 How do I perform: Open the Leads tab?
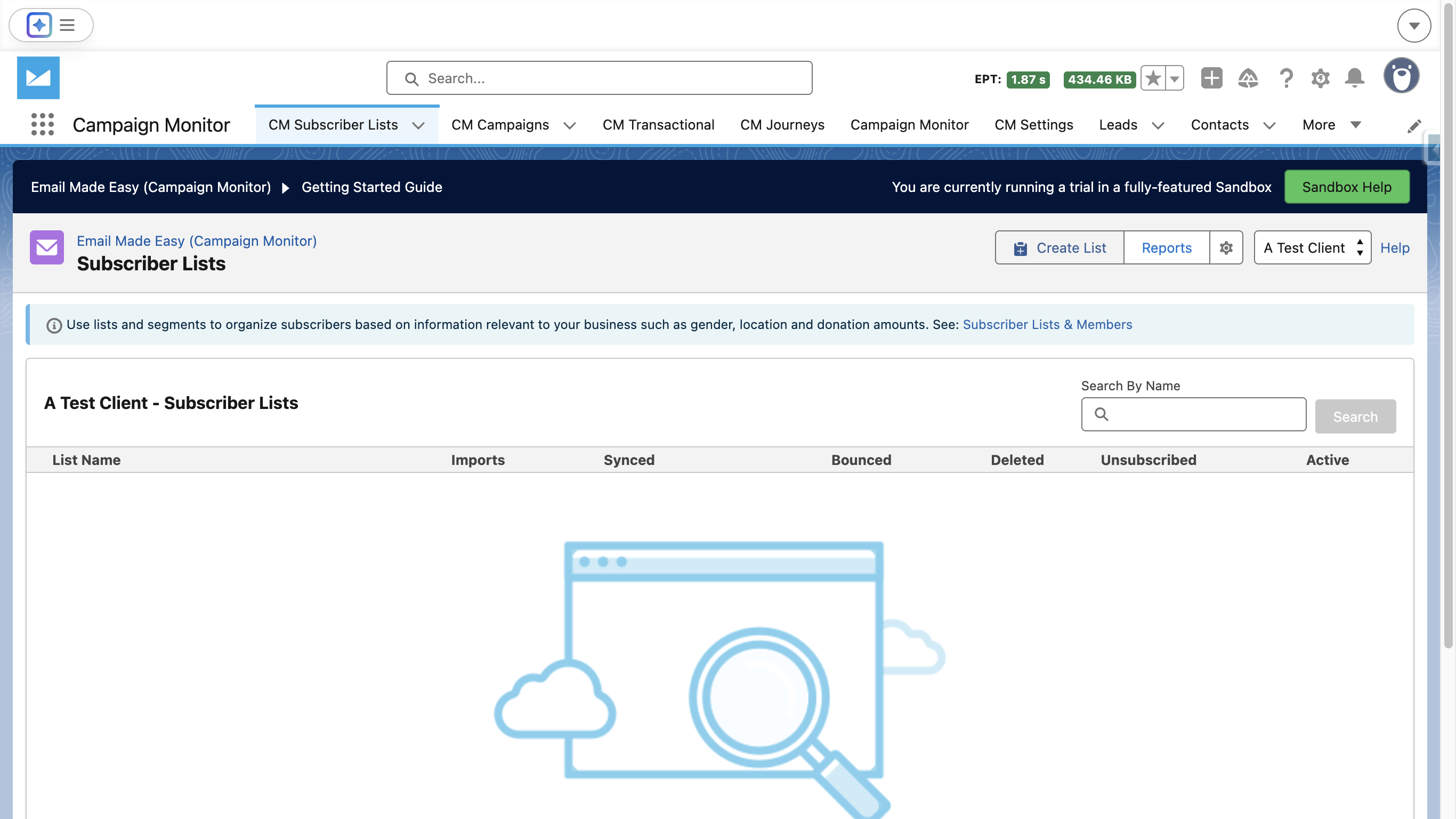(1118, 124)
